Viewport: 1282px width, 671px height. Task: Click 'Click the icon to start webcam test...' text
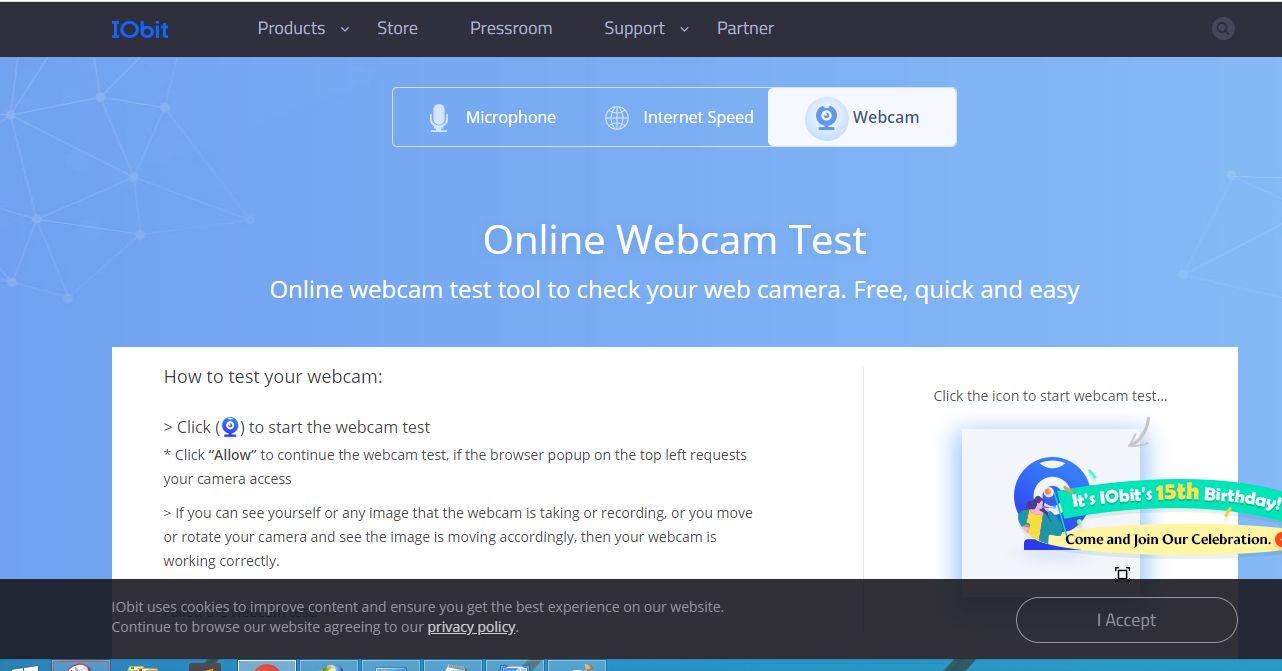click(1050, 396)
